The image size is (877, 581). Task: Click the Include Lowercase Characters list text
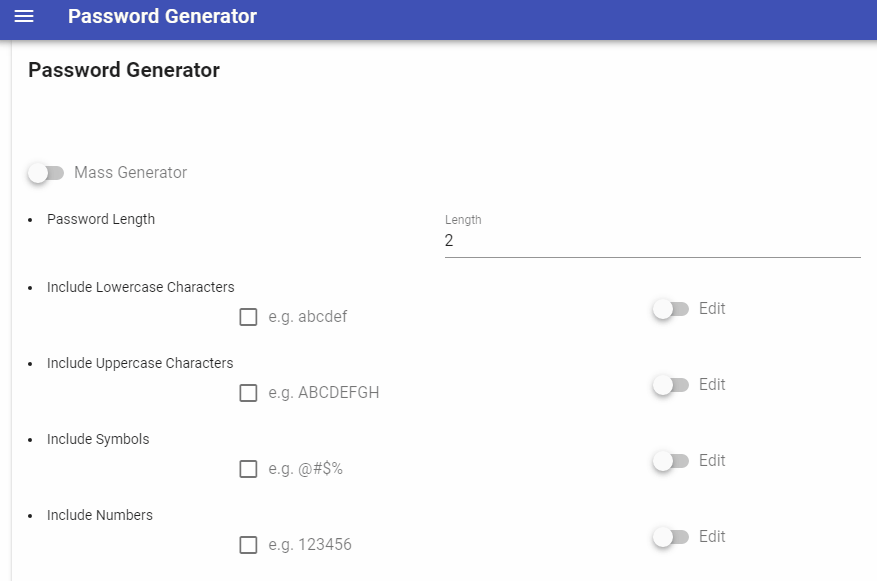[x=140, y=287]
